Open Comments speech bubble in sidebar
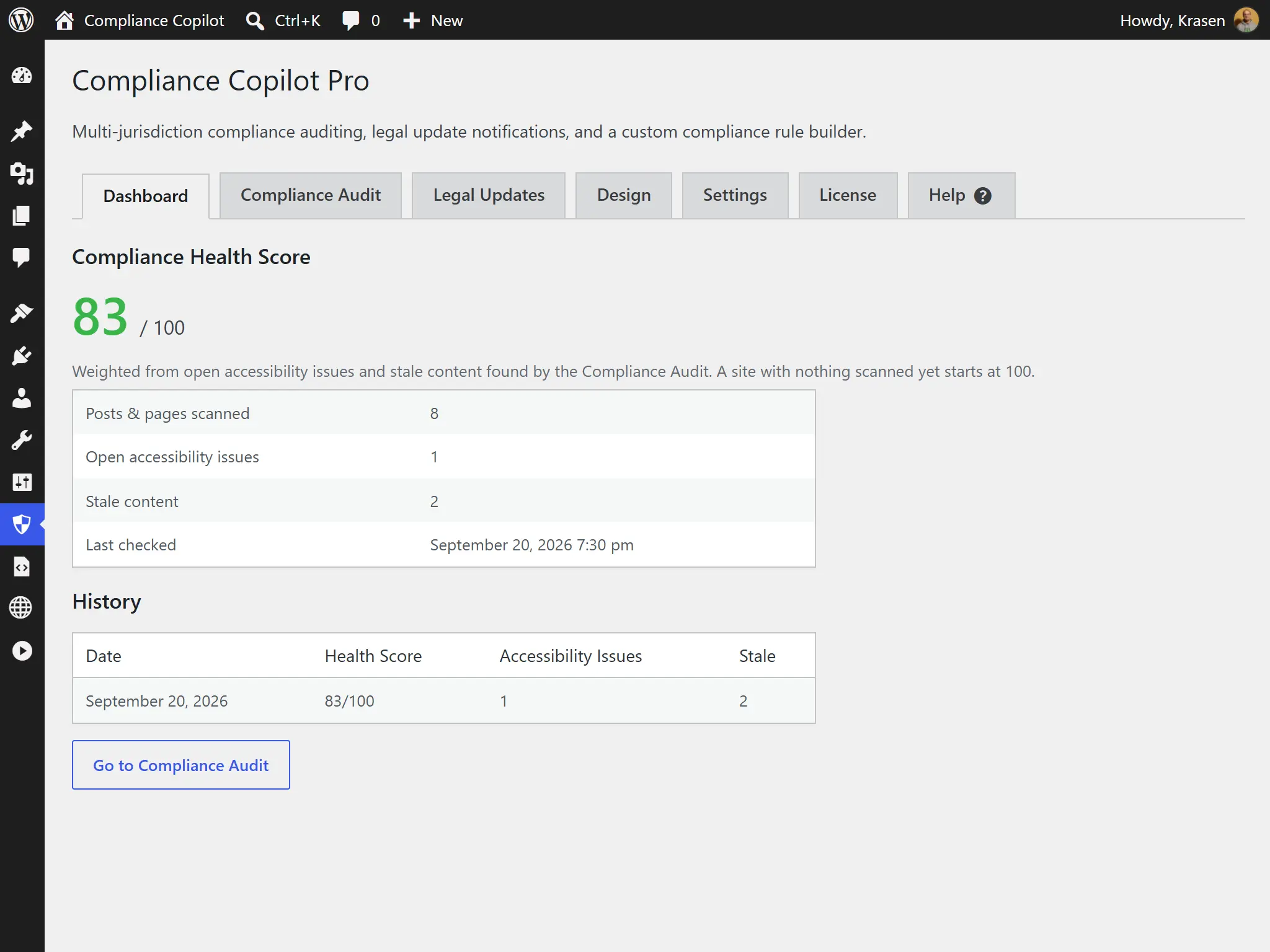The width and height of the screenshot is (1270, 952). pos(22,257)
